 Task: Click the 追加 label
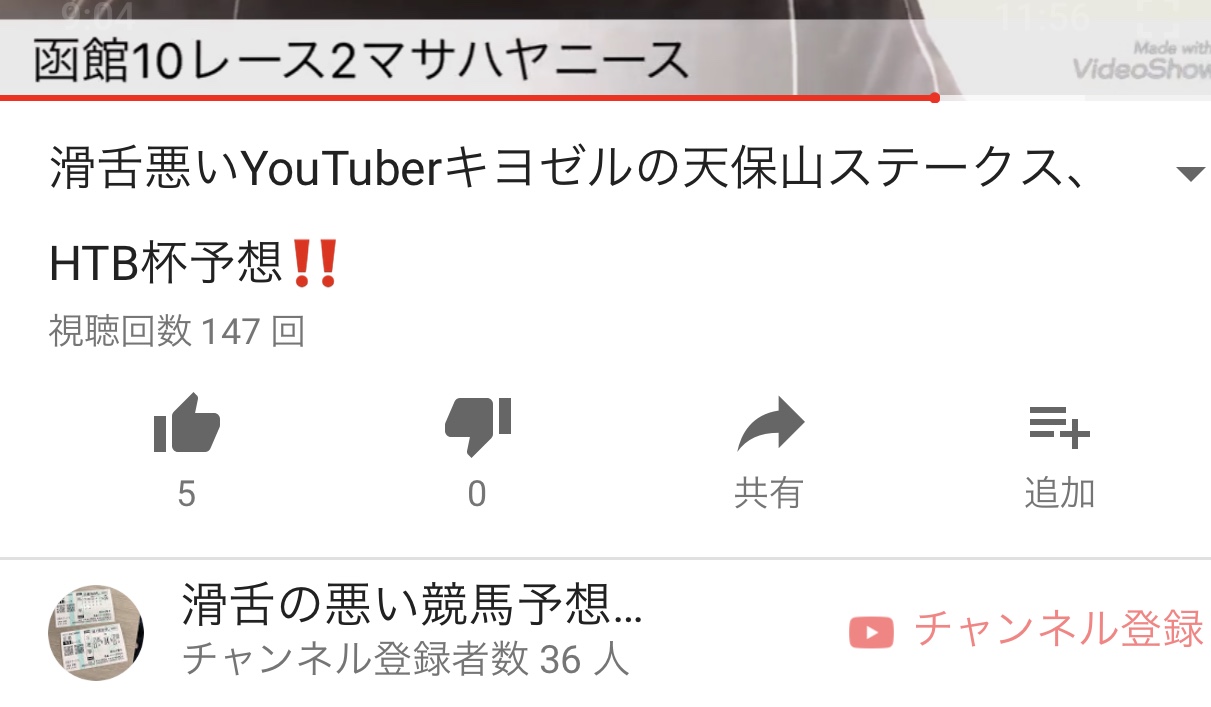coord(1060,493)
